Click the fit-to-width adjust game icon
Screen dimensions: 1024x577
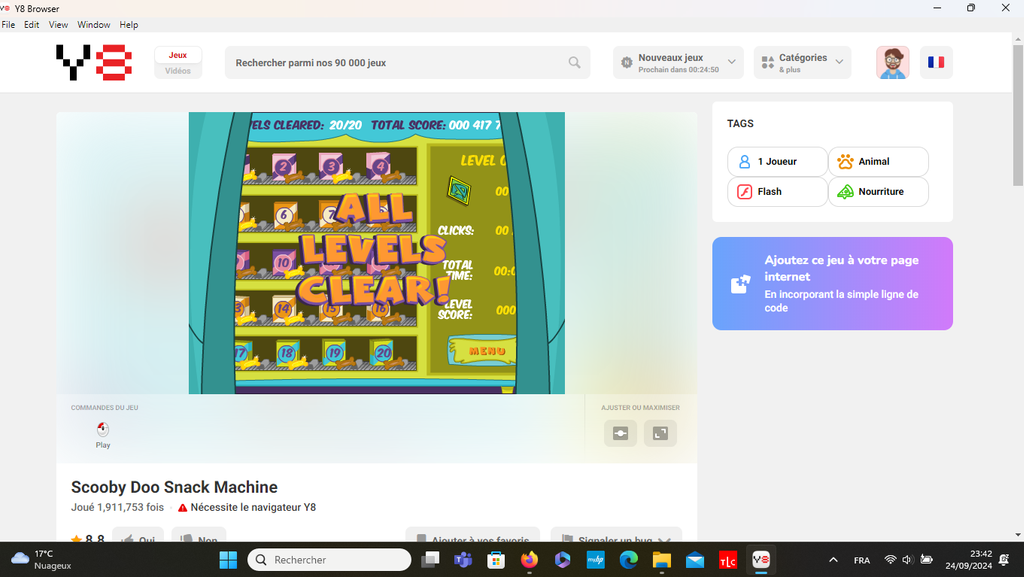620,433
